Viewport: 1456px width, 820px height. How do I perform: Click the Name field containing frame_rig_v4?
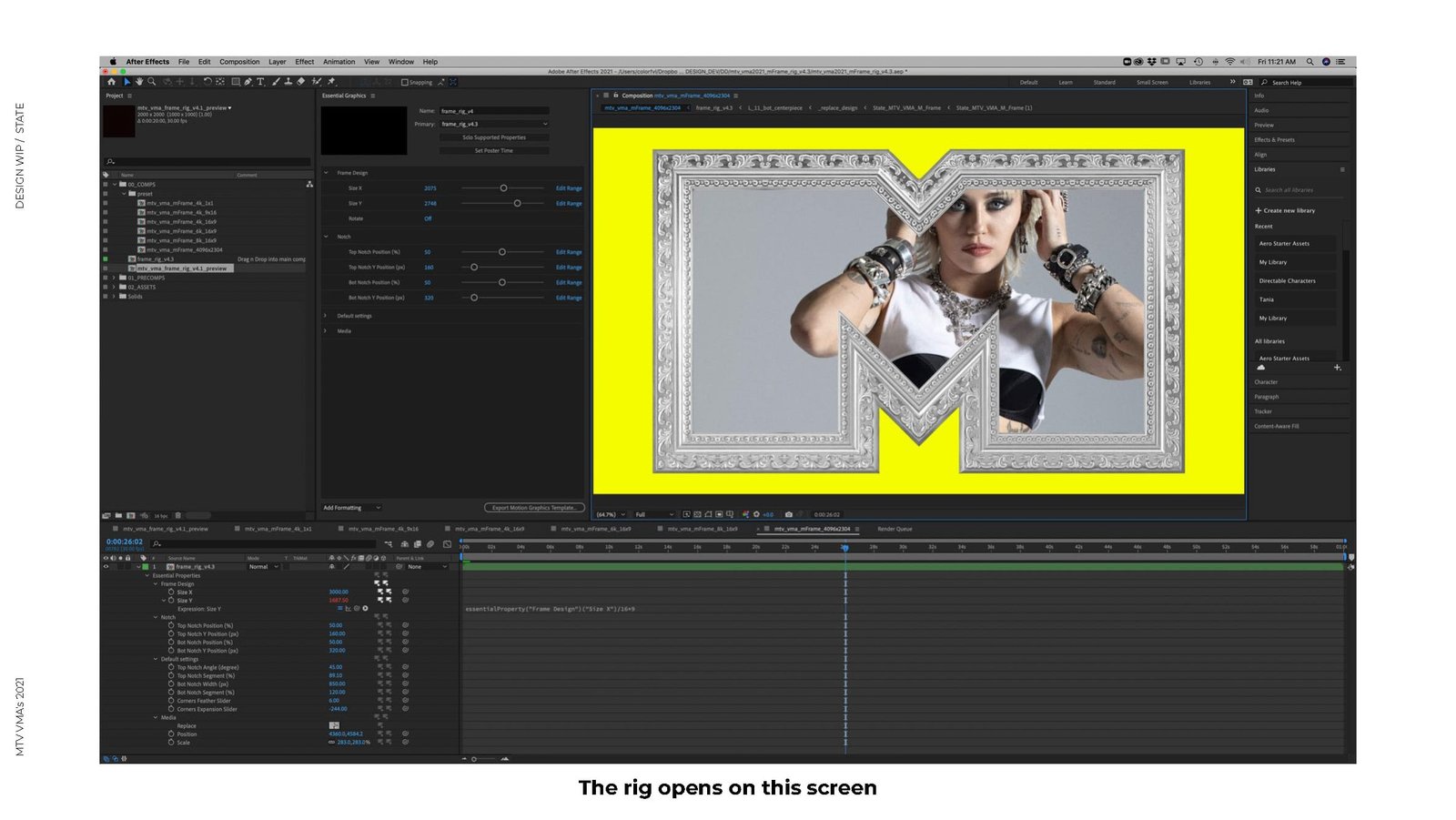pos(494,111)
